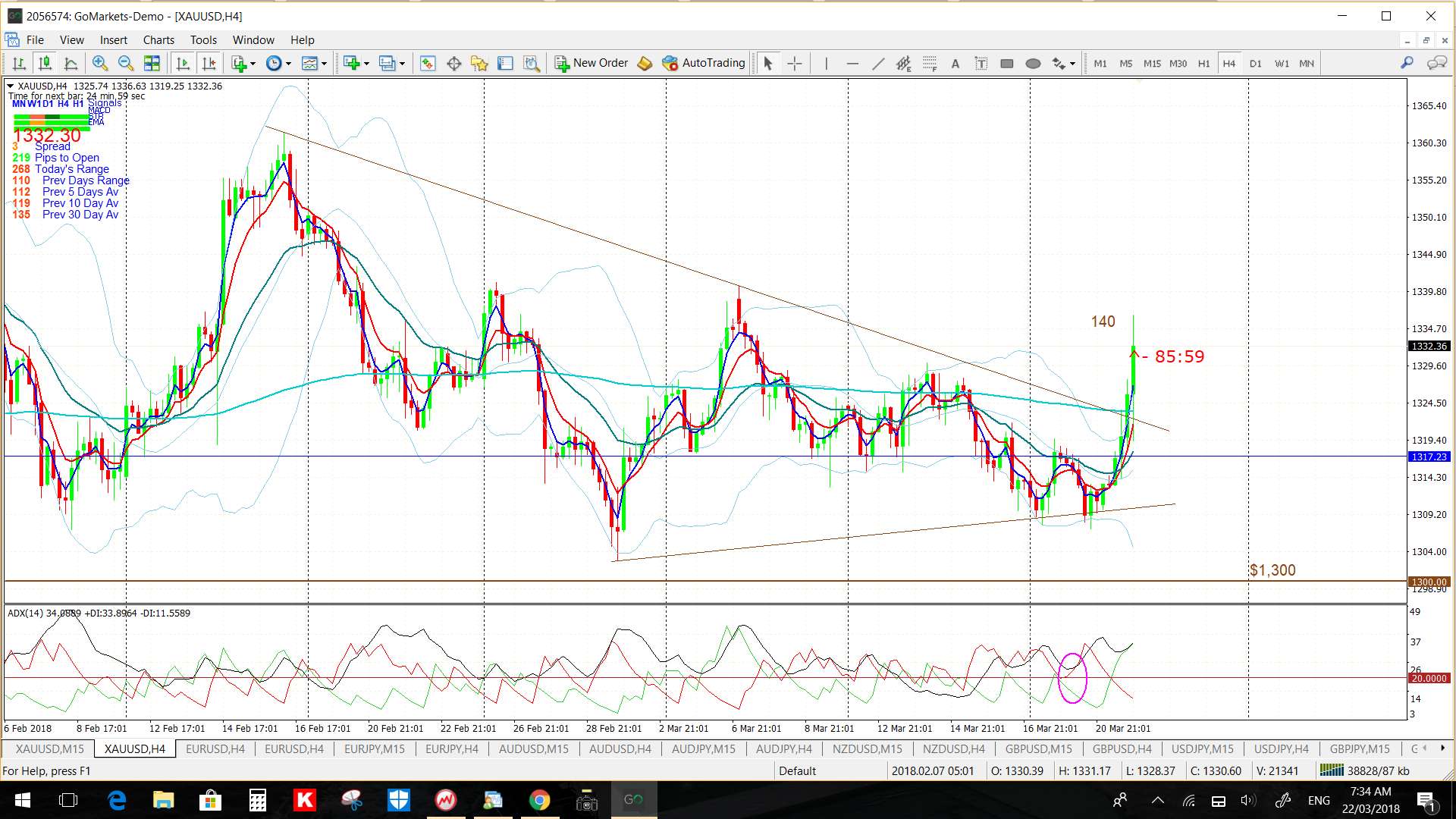The height and width of the screenshot is (819, 1456).
Task: Click the Default profile in status bar
Action: tap(797, 771)
